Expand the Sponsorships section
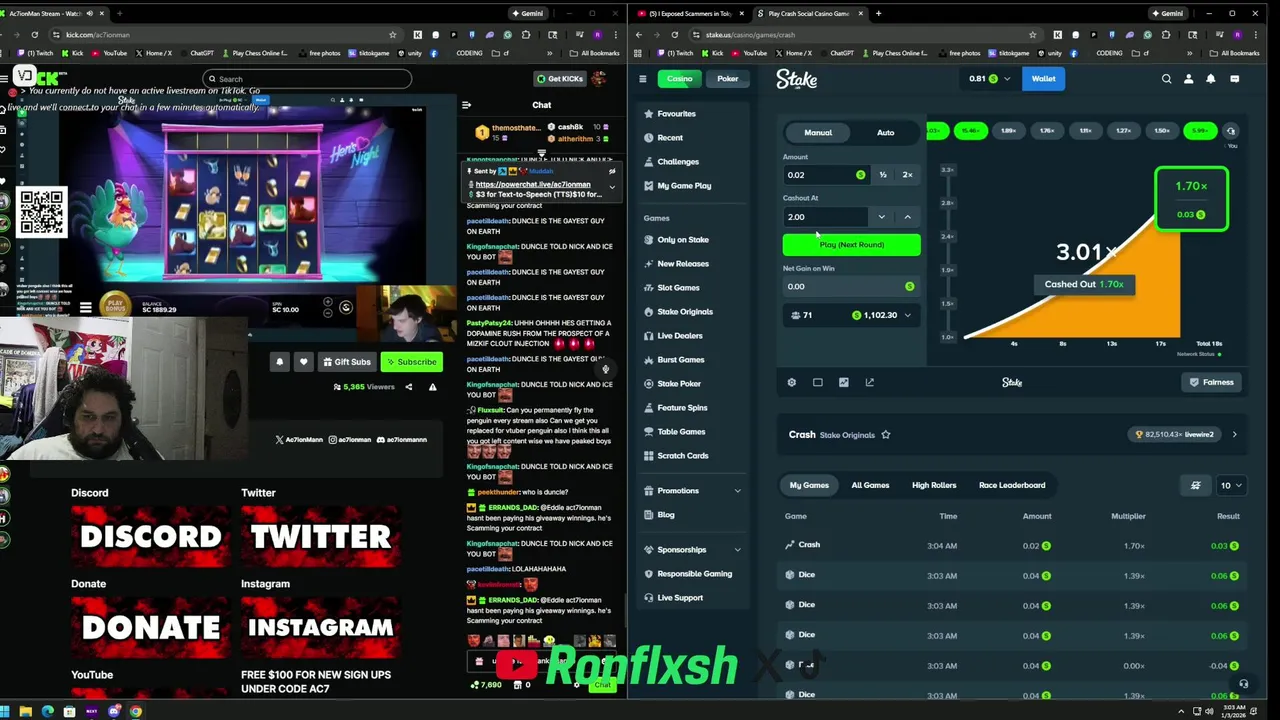The width and height of the screenshot is (1280, 720). click(x=694, y=550)
